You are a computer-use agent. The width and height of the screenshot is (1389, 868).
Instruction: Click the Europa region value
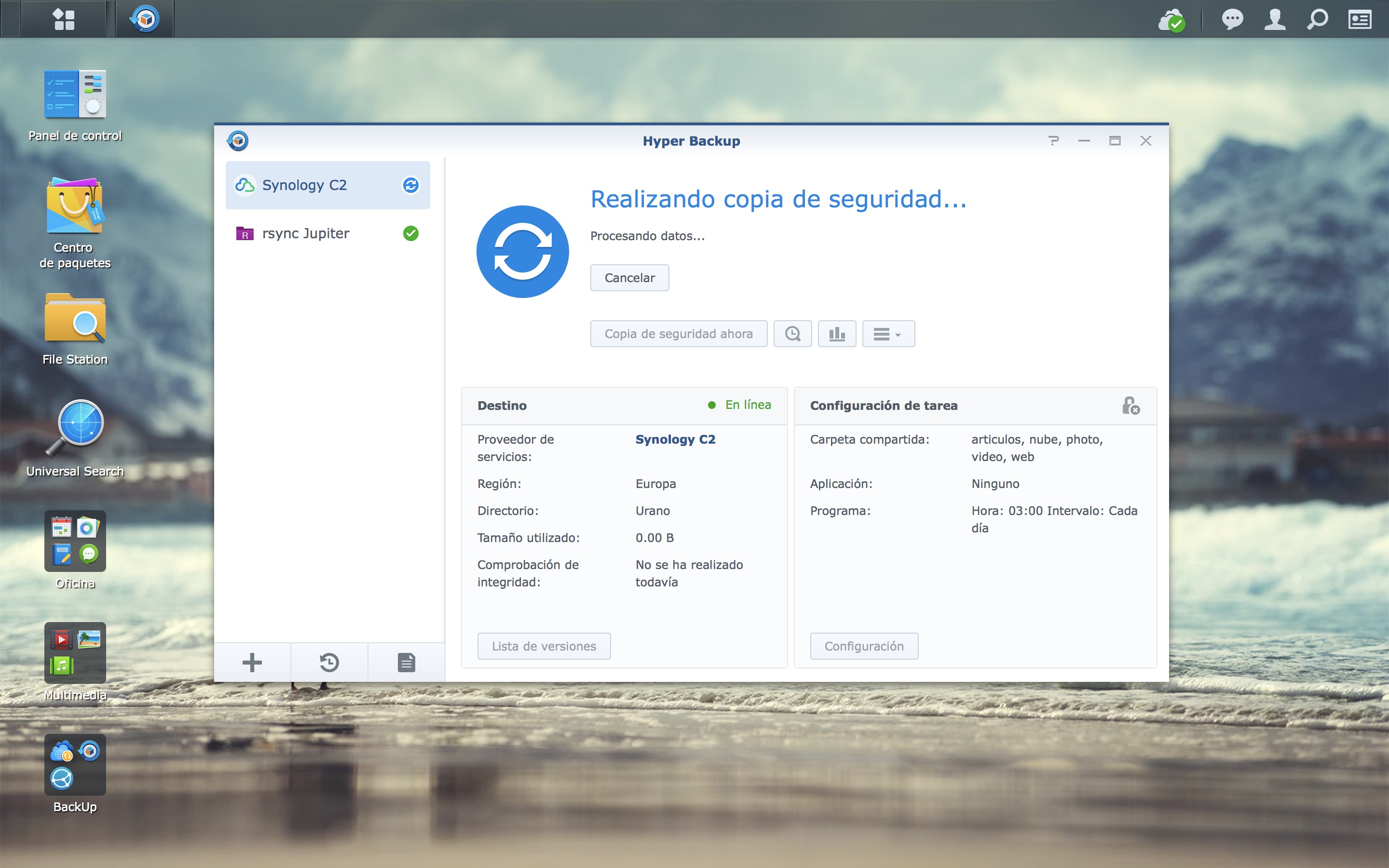click(x=655, y=484)
